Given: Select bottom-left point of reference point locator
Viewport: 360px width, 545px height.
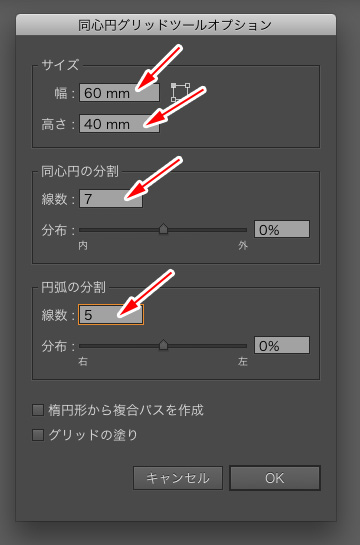Looking at the screenshot, I should pyautogui.click(x=173, y=99).
